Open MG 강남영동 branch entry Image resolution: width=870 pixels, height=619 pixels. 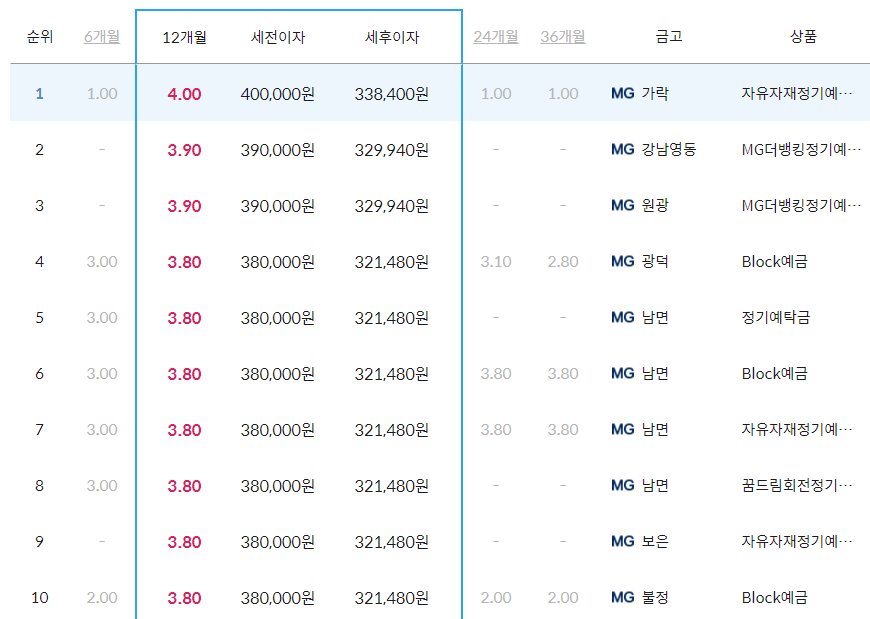(x=654, y=149)
